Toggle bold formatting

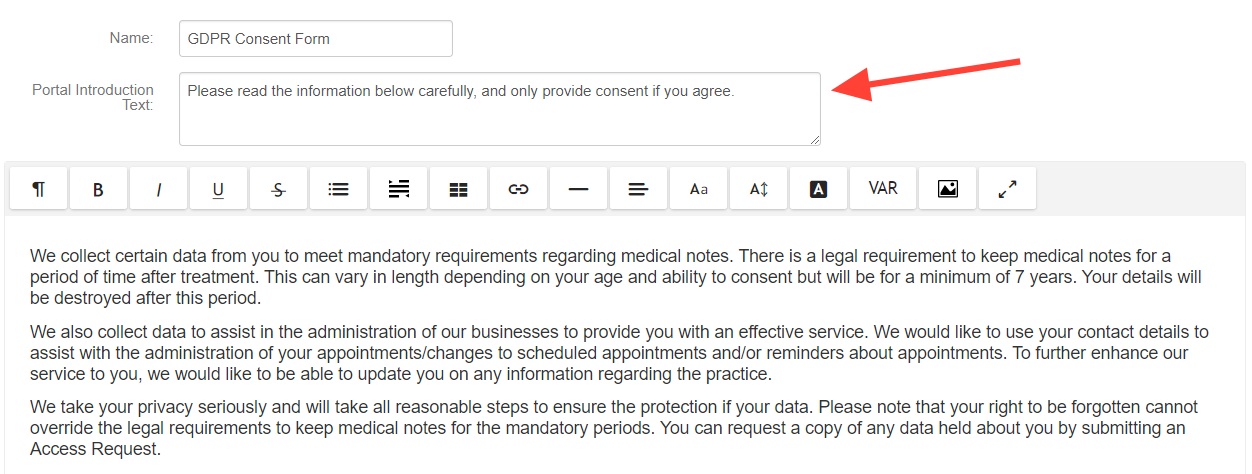pos(98,189)
